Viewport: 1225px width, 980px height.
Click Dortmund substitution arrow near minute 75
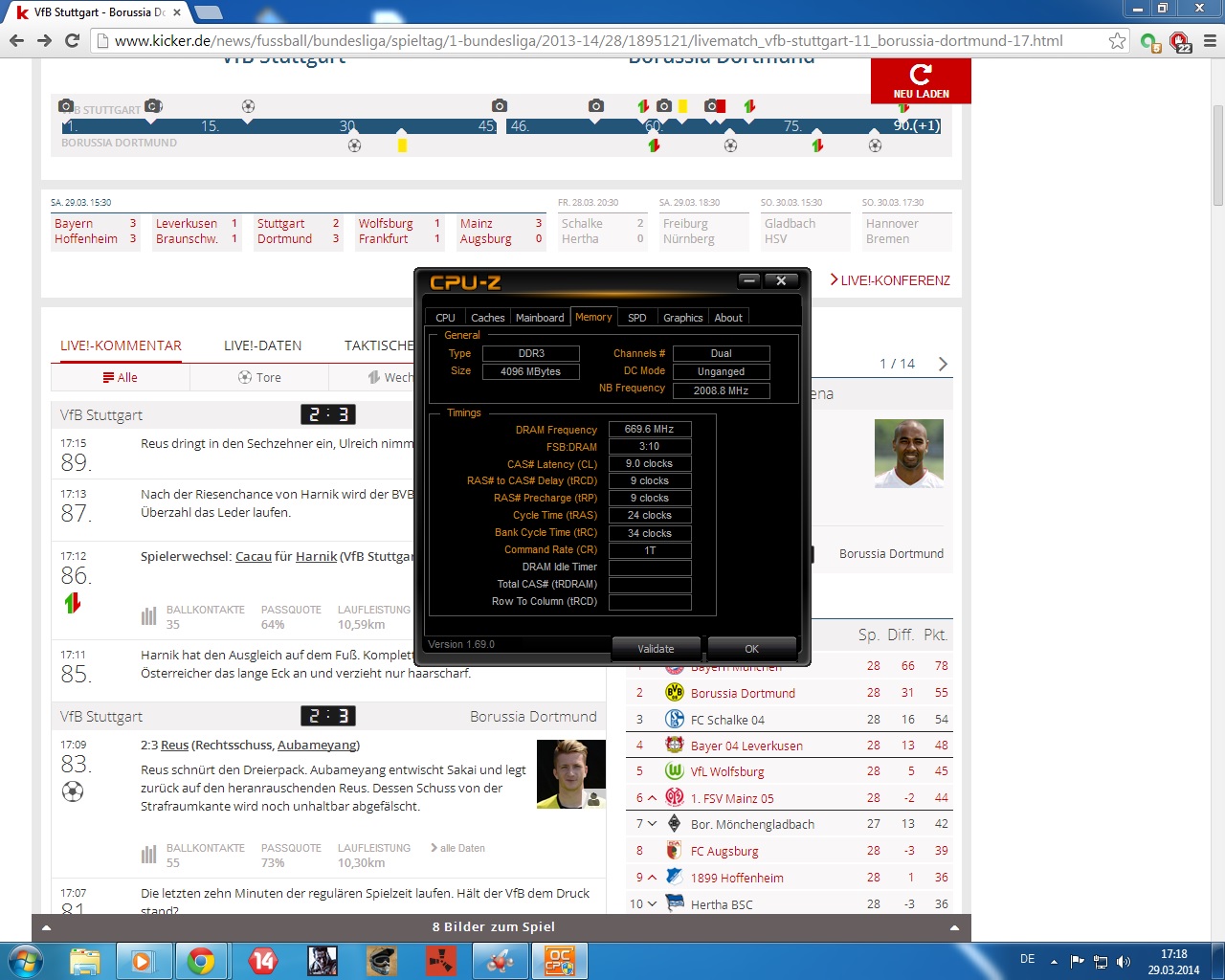[x=817, y=145]
